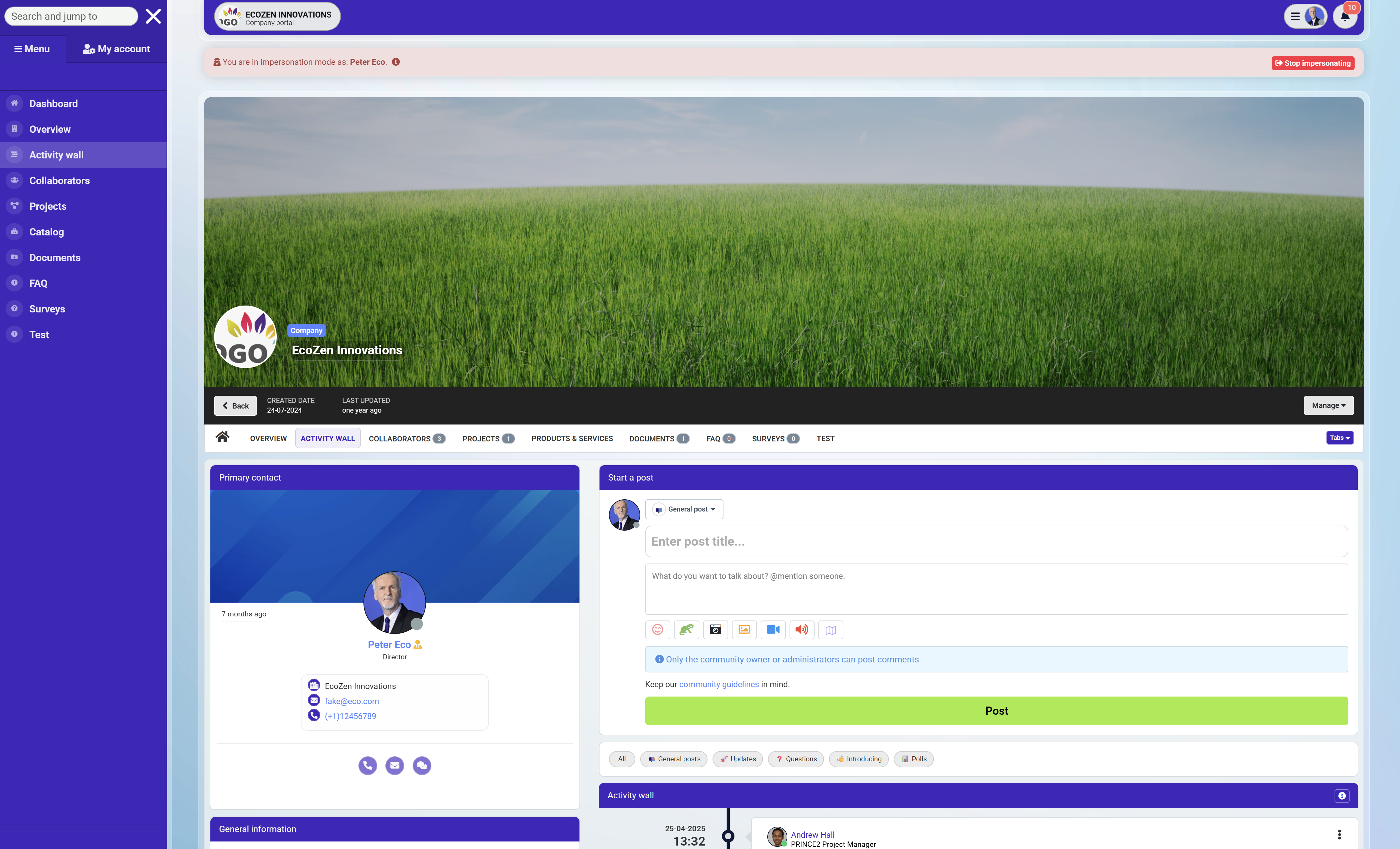This screenshot has height=849, width=1400.
Task: Click the green frog GIF icon
Action: [x=686, y=629]
